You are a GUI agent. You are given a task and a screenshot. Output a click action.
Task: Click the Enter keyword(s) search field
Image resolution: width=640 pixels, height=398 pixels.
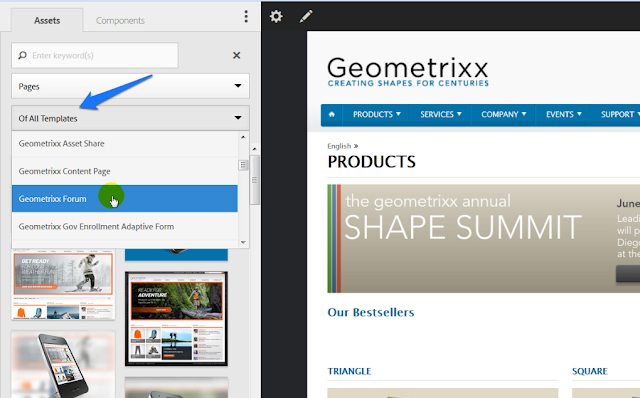(x=95, y=55)
